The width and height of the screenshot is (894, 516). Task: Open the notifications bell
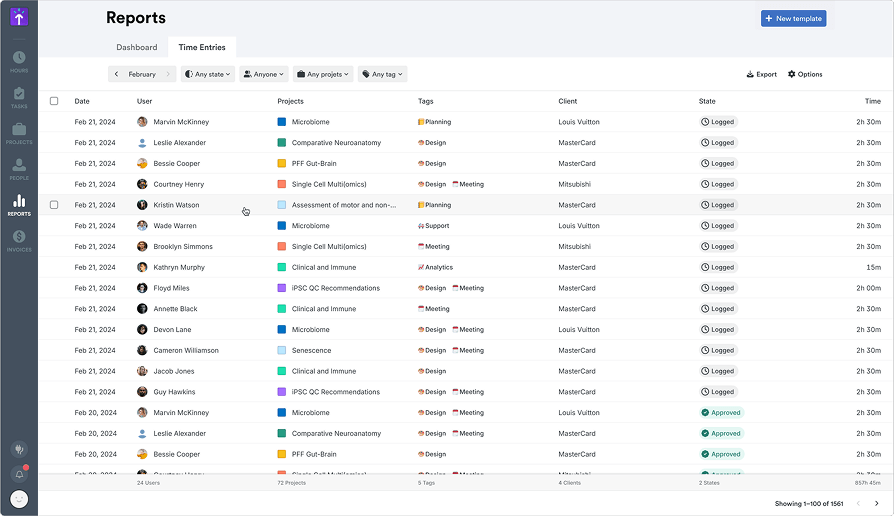click(x=19, y=474)
